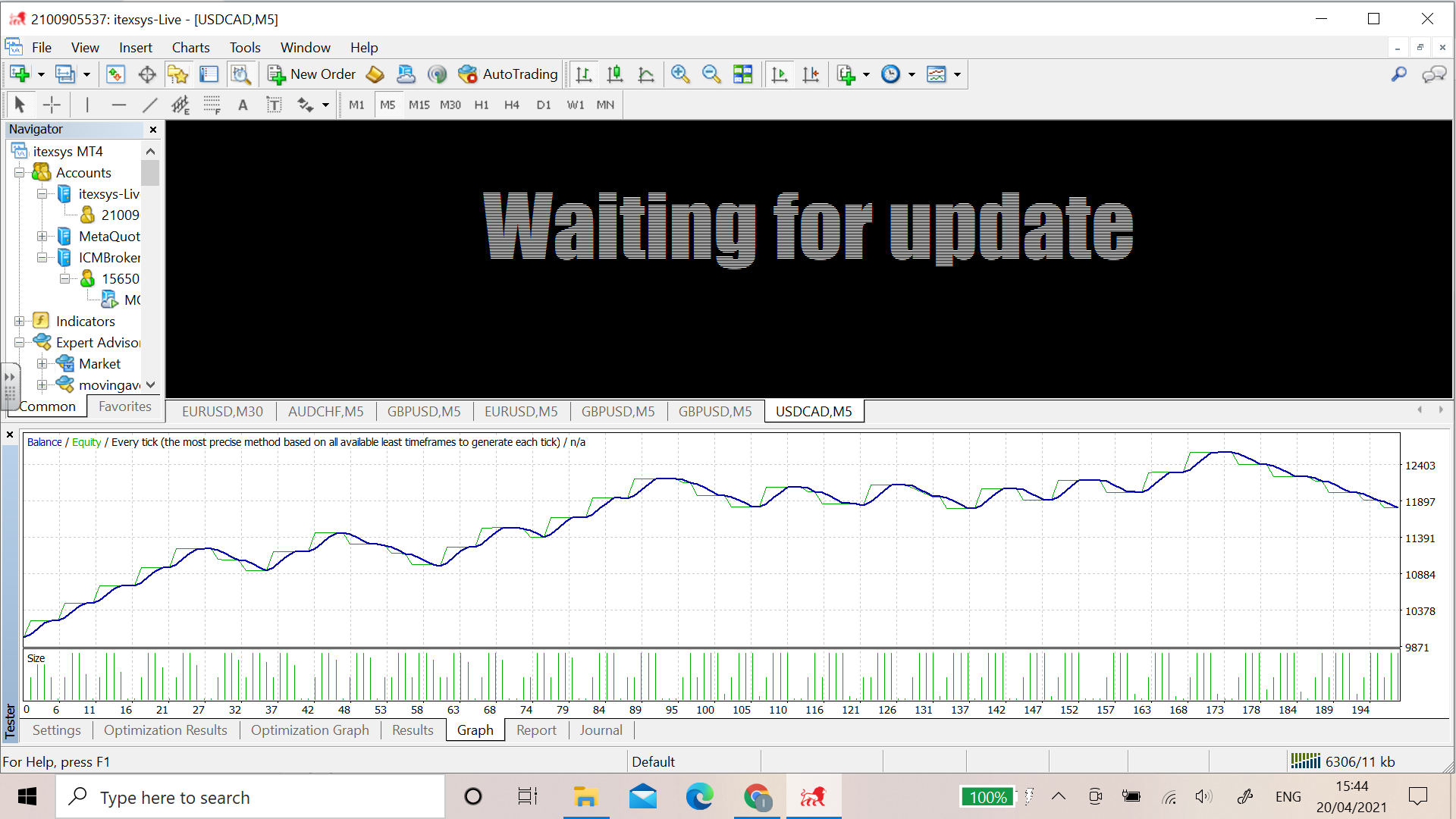1456x819 pixels.
Task: Switch timeframe to M15
Action: 419,105
